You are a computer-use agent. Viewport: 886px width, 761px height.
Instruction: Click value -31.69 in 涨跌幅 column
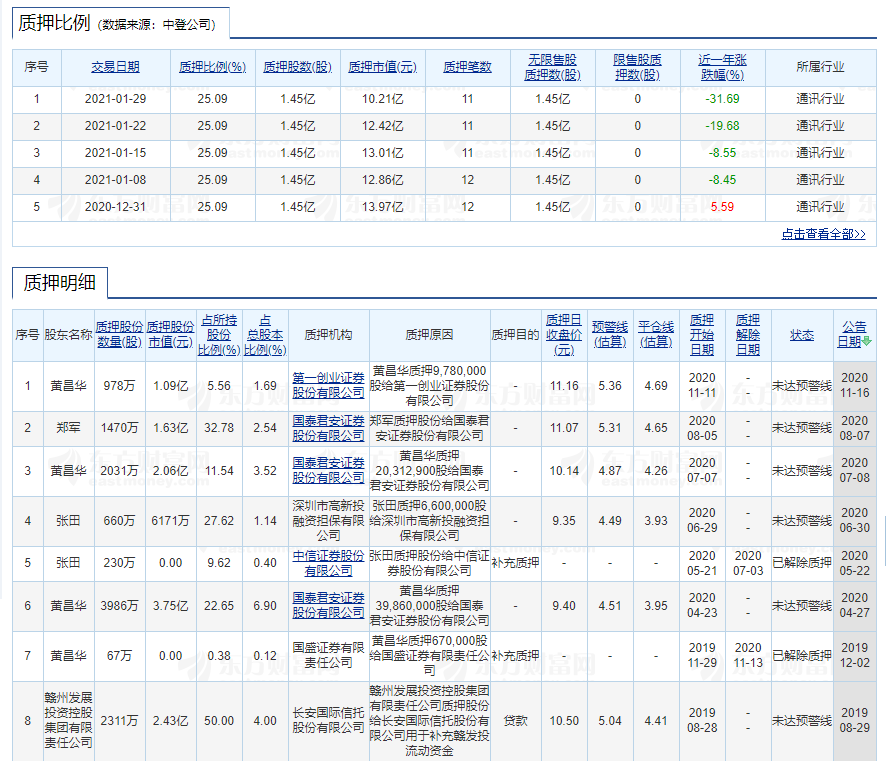pyautogui.click(x=722, y=99)
